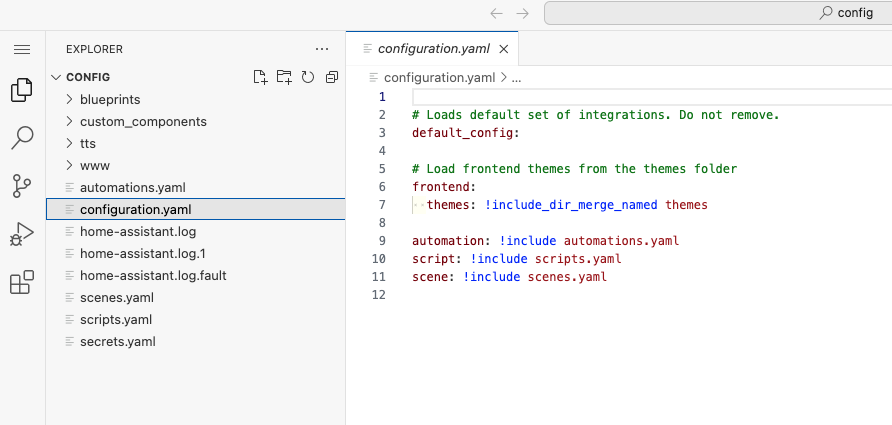Screen dimensions: 892x425
Task: Open scenes.yaml file
Action: (x=196, y=298)
